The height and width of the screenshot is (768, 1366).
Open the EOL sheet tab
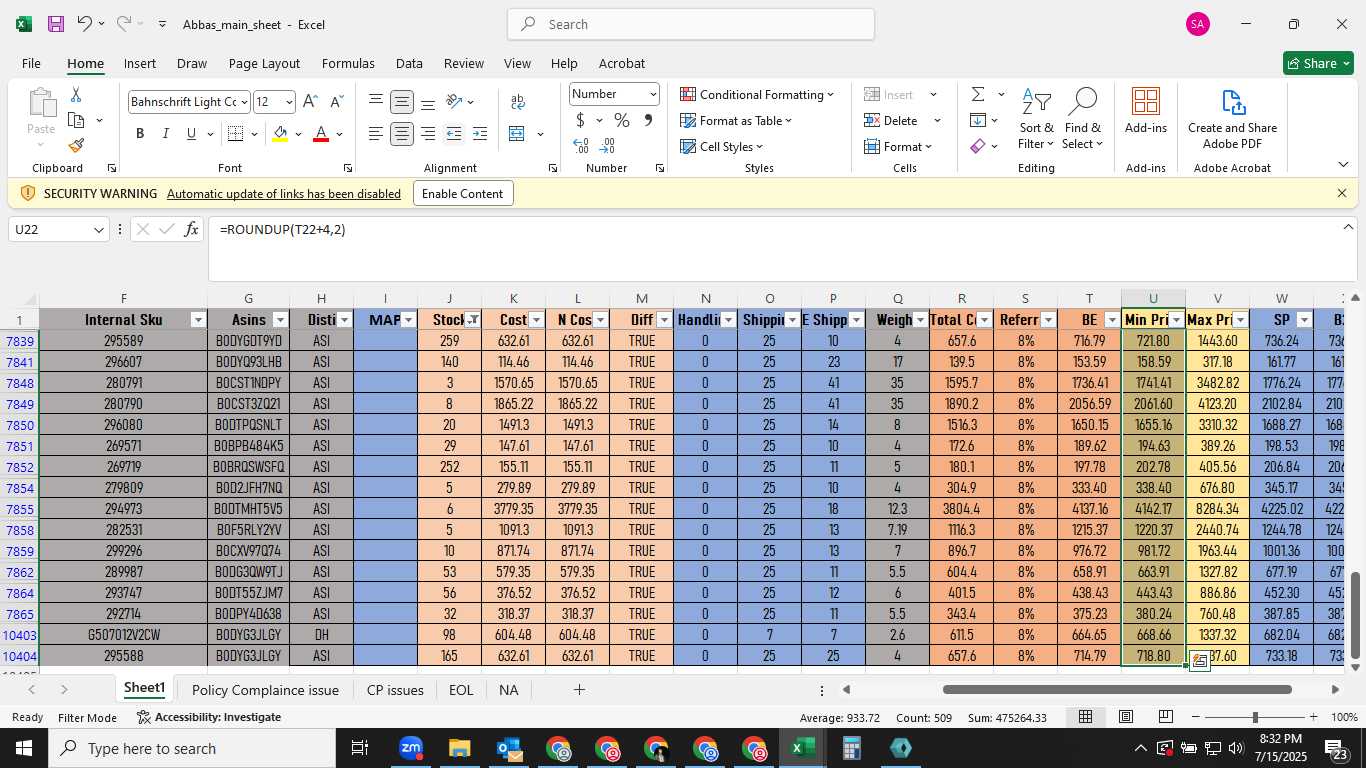point(461,690)
